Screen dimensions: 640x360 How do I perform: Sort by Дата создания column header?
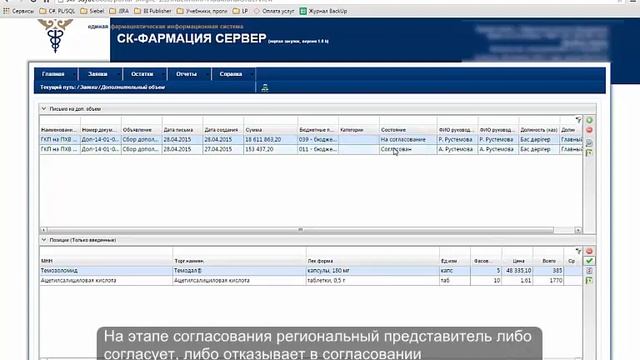tap(223, 130)
